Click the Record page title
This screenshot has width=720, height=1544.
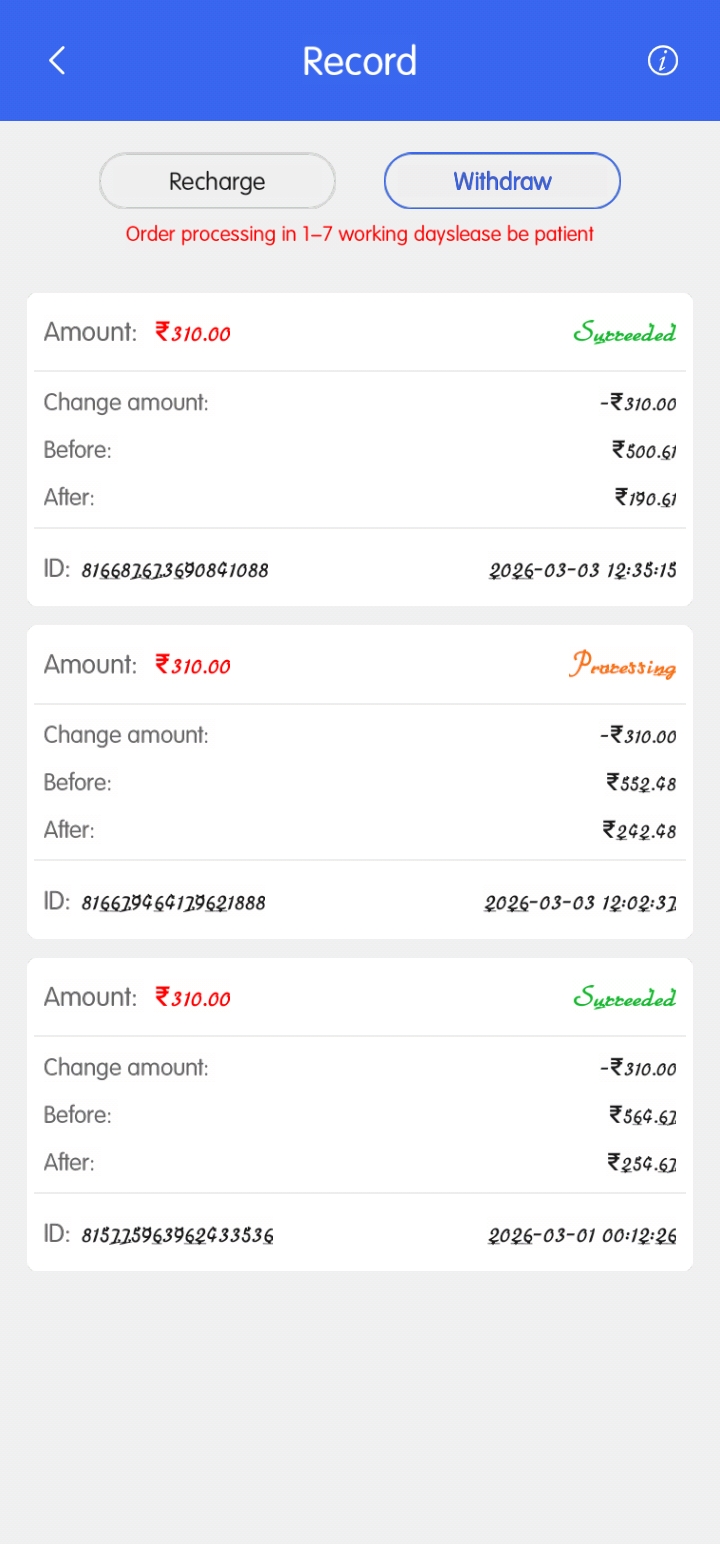point(359,61)
